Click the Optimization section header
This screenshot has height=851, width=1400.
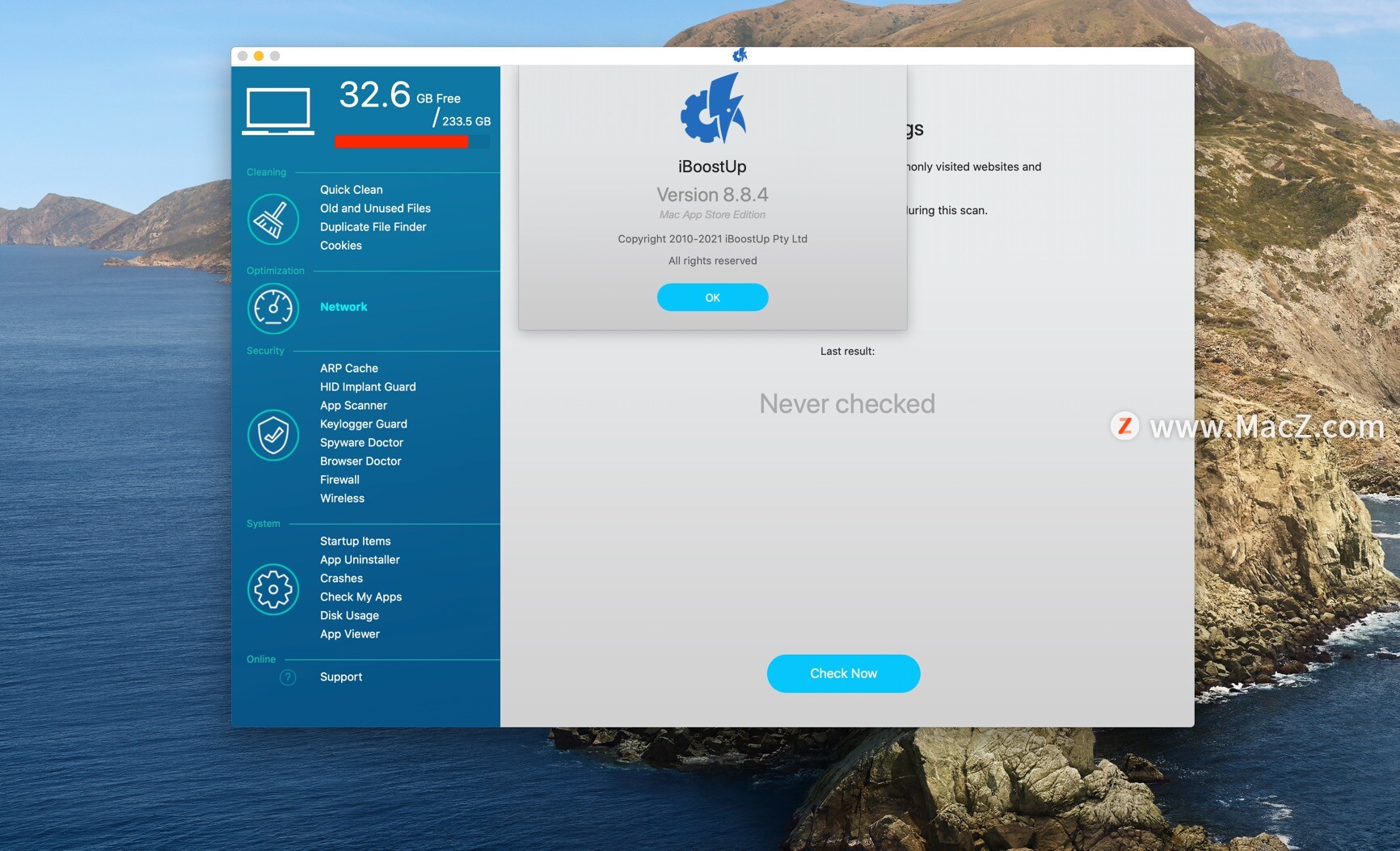coord(275,271)
